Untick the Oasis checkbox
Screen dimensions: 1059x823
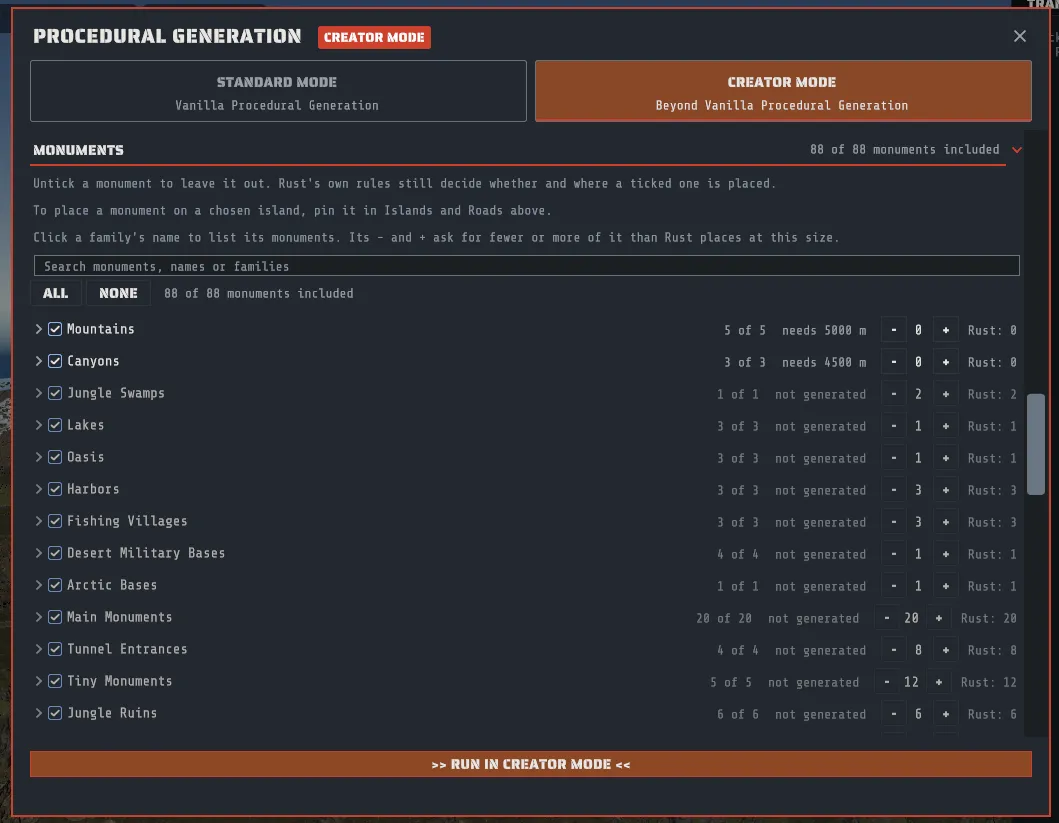(x=55, y=457)
